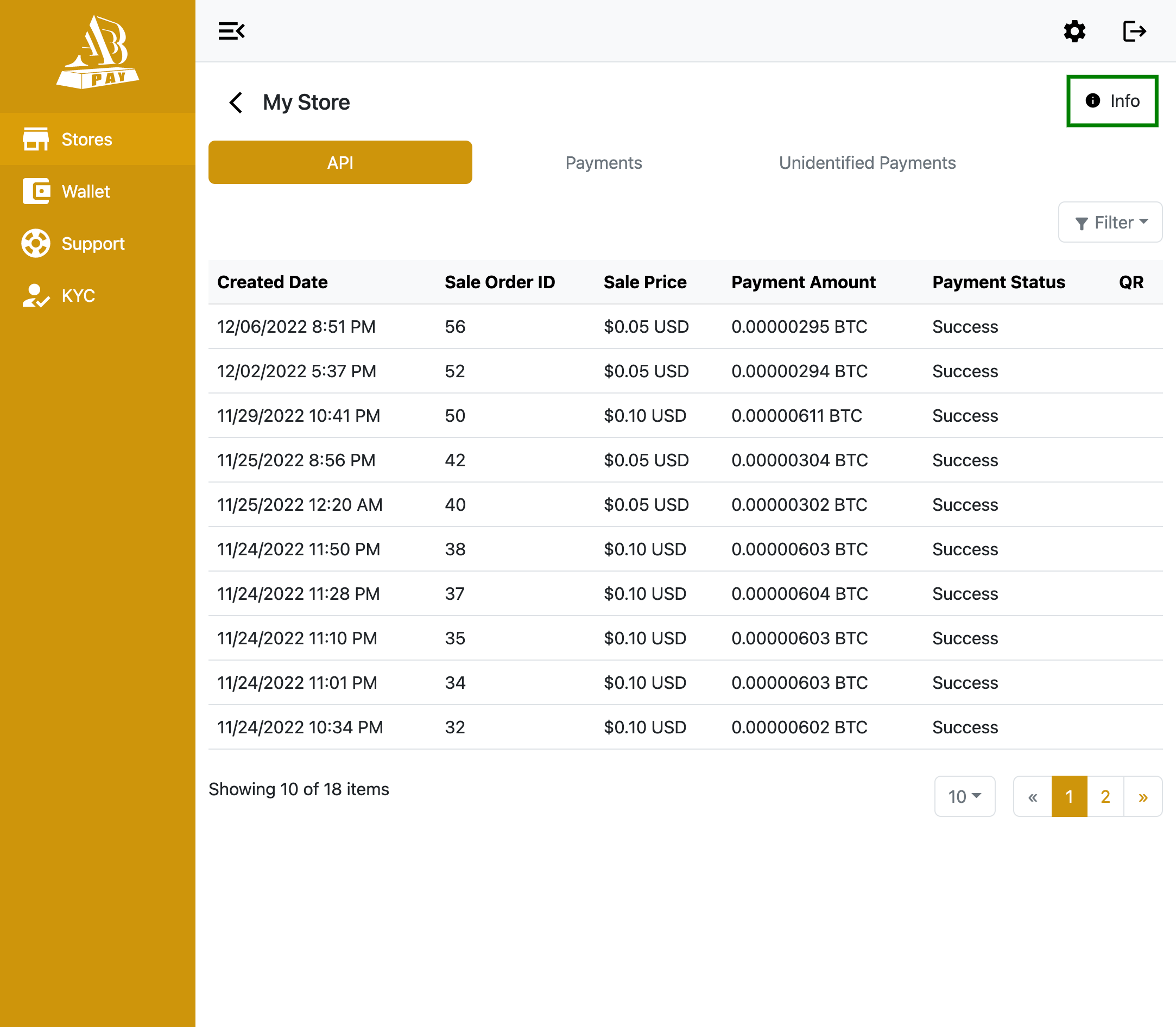Switch to the Payments tab
This screenshot has height=1027, width=1176.
604,163
